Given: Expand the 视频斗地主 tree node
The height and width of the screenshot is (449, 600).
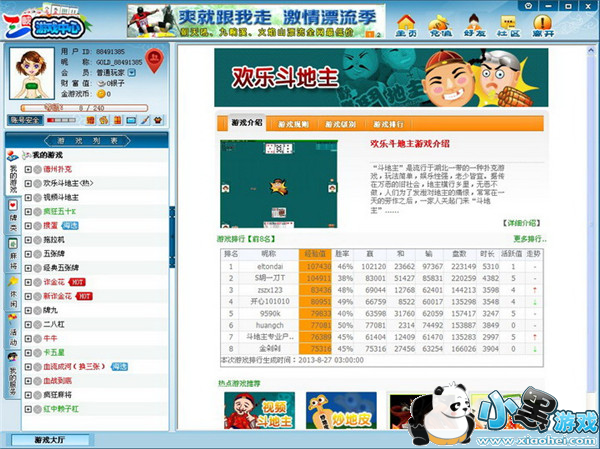Looking at the screenshot, I should click(28, 198).
